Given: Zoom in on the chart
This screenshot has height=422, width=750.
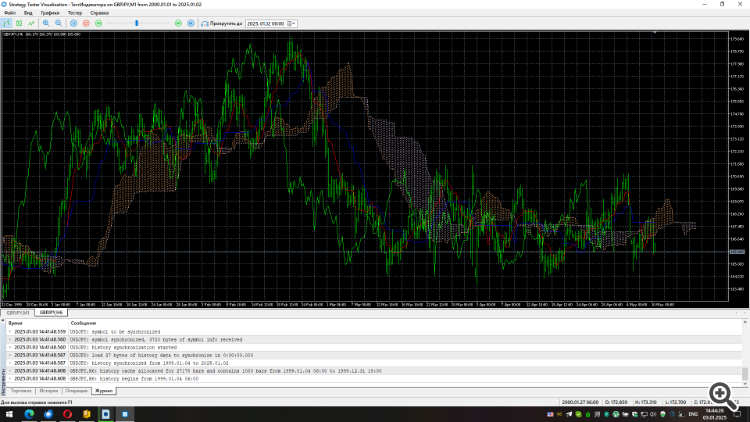Looking at the screenshot, I should [x=46, y=23].
